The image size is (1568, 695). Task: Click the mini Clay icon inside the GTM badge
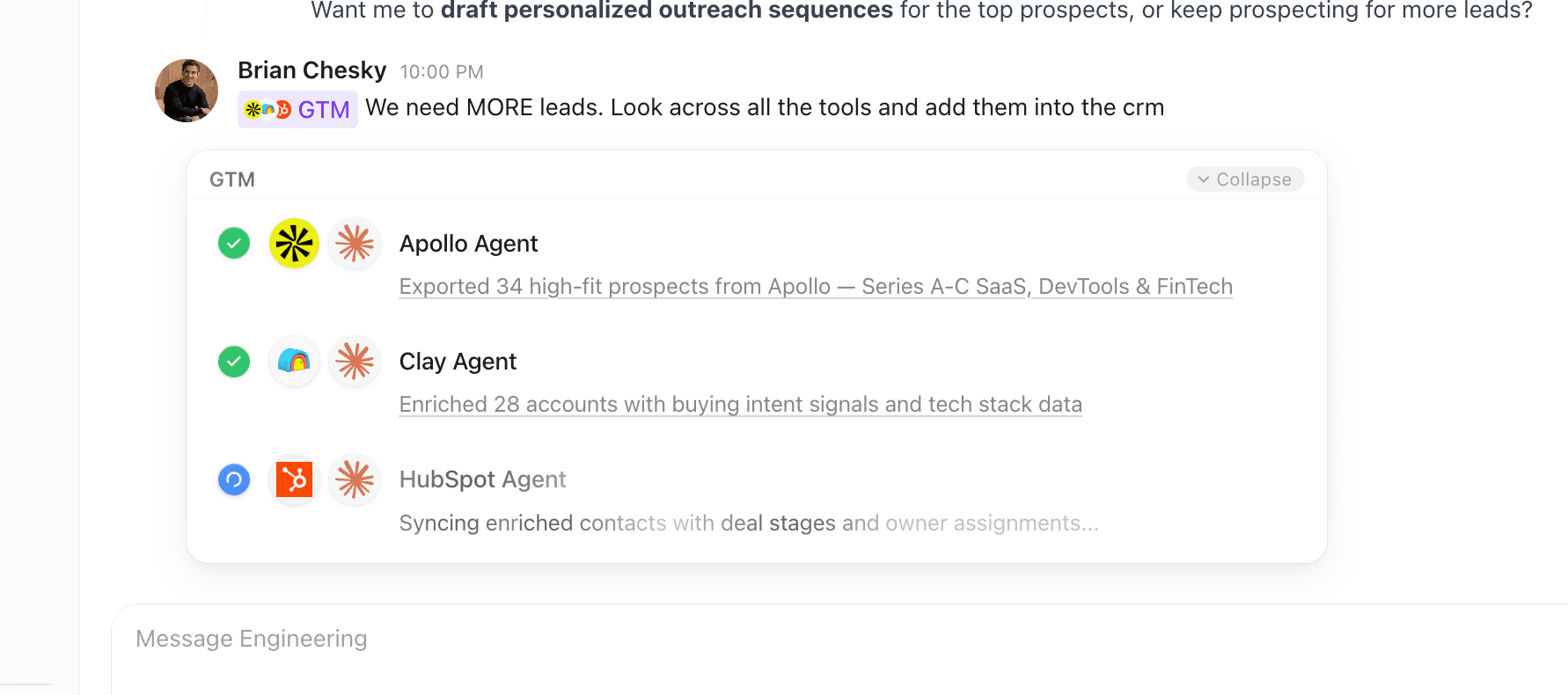click(x=267, y=109)
